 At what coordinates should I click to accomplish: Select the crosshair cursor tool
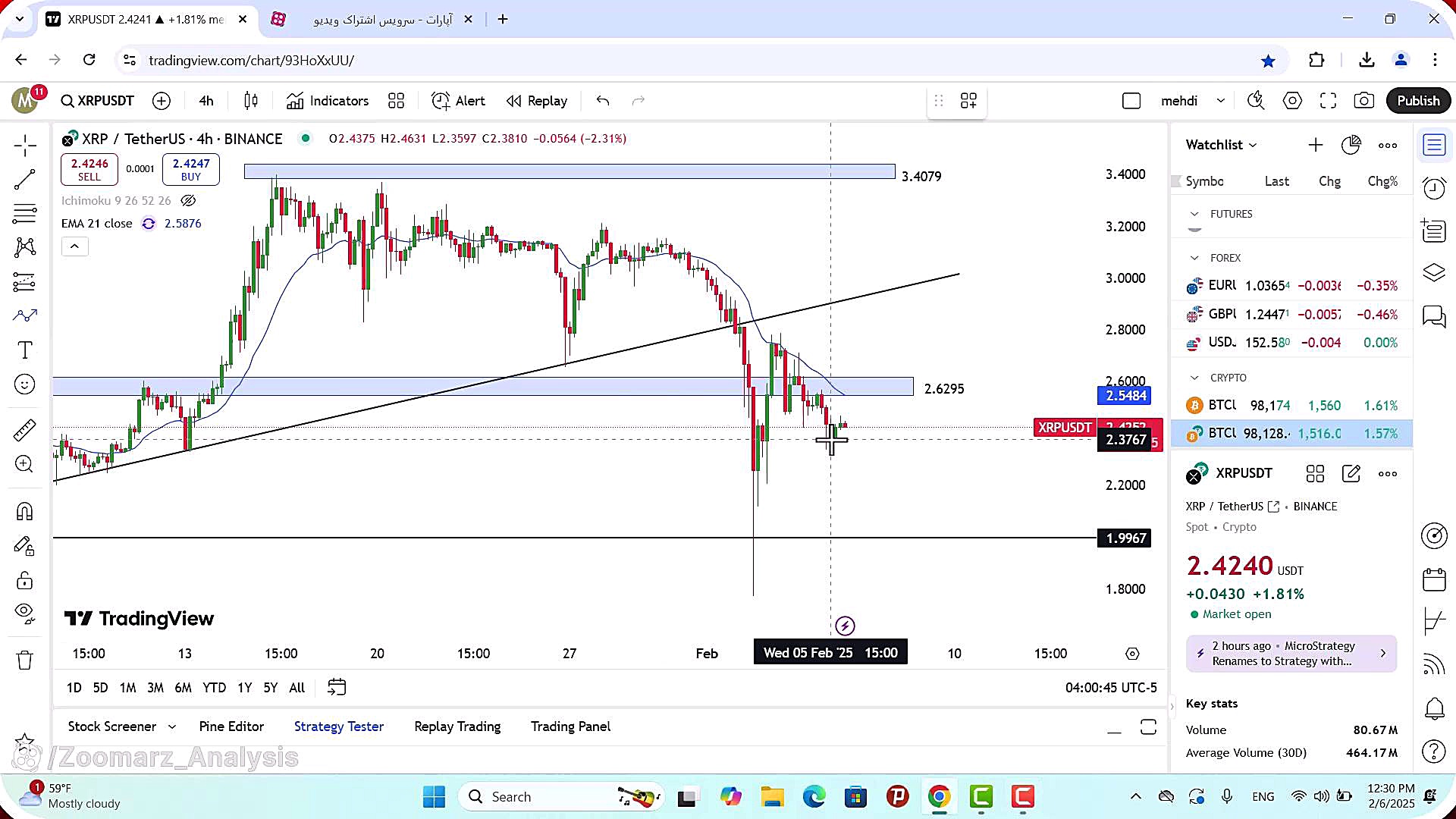(x=24, y=145)
